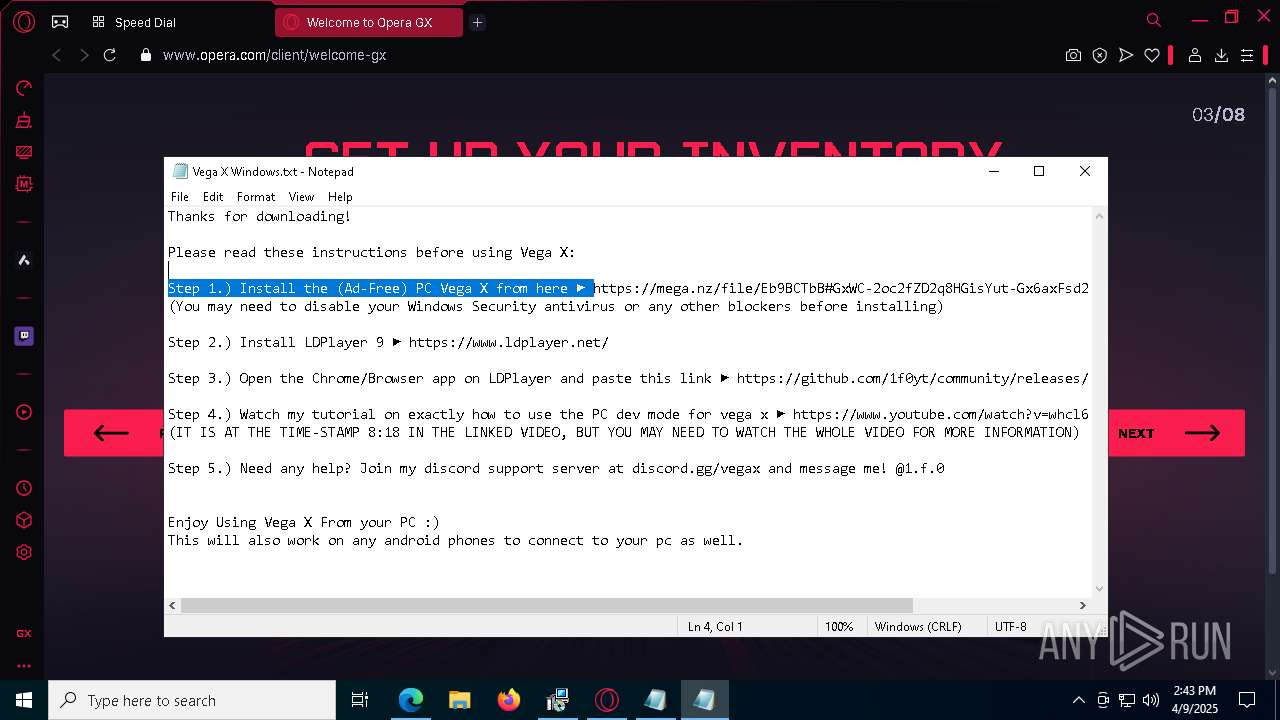Click the "Ln 4, Col 1" status entry
This screenshot has width=1280, height=720.
point(715,627)
